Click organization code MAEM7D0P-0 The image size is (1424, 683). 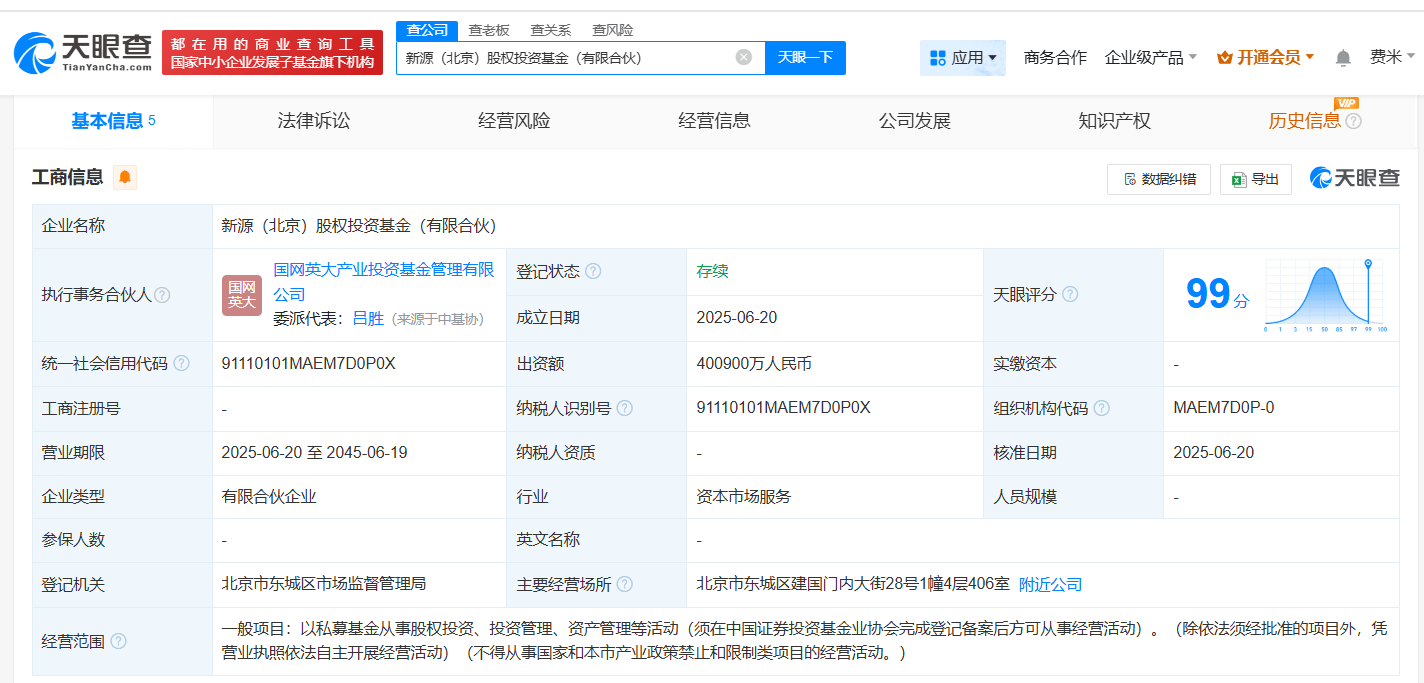click(1223, 408)
